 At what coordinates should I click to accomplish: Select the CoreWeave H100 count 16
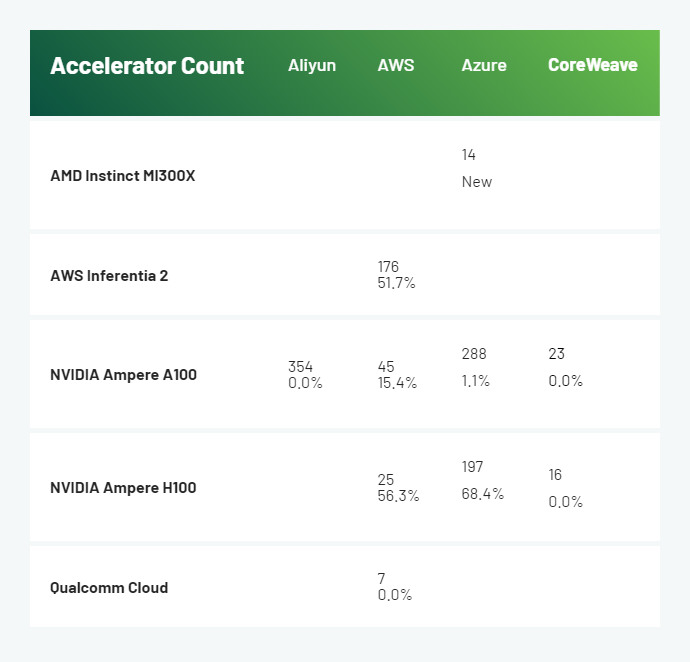pyautogui.click(x=555, y=474)
